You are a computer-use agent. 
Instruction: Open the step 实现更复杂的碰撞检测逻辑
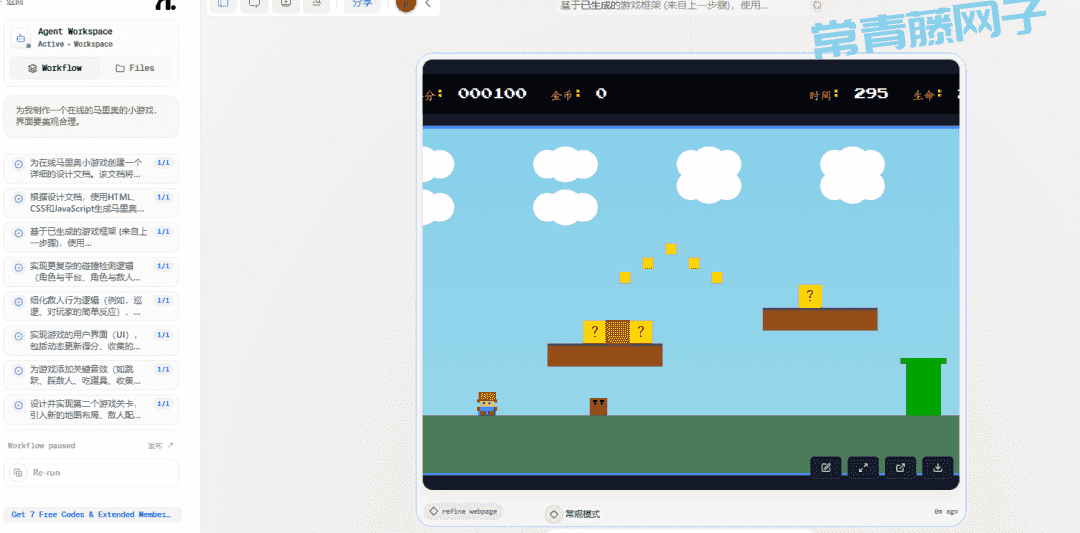pos(91,272)
